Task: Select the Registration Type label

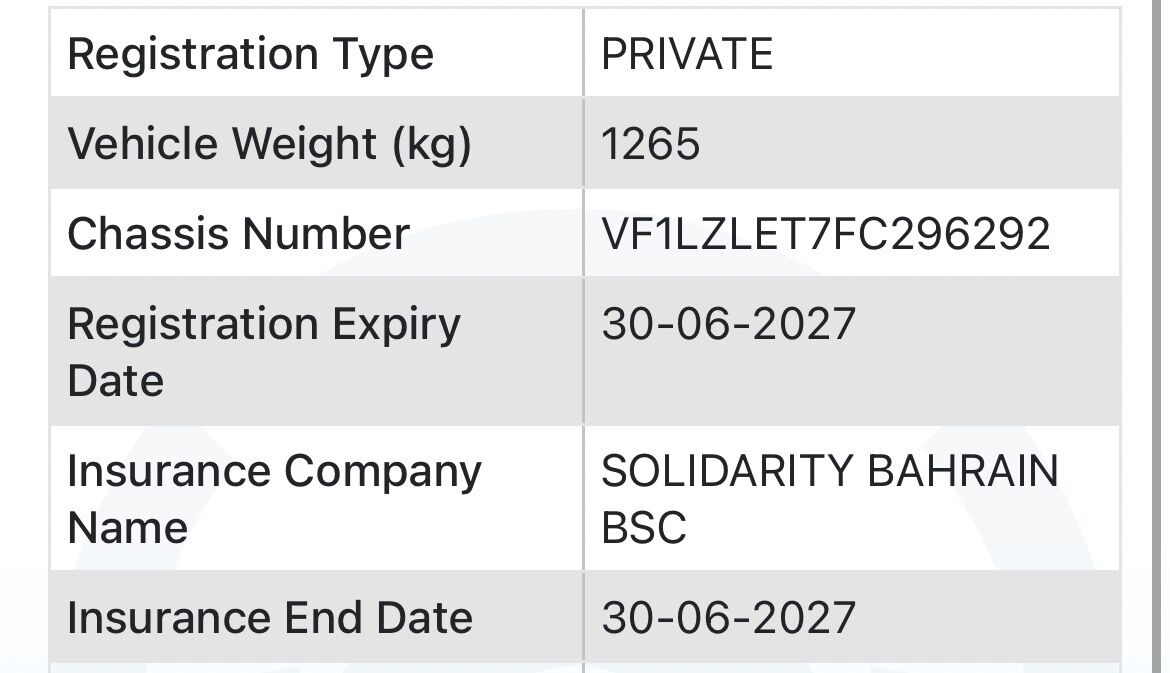Action: click(x=251, y=54)
